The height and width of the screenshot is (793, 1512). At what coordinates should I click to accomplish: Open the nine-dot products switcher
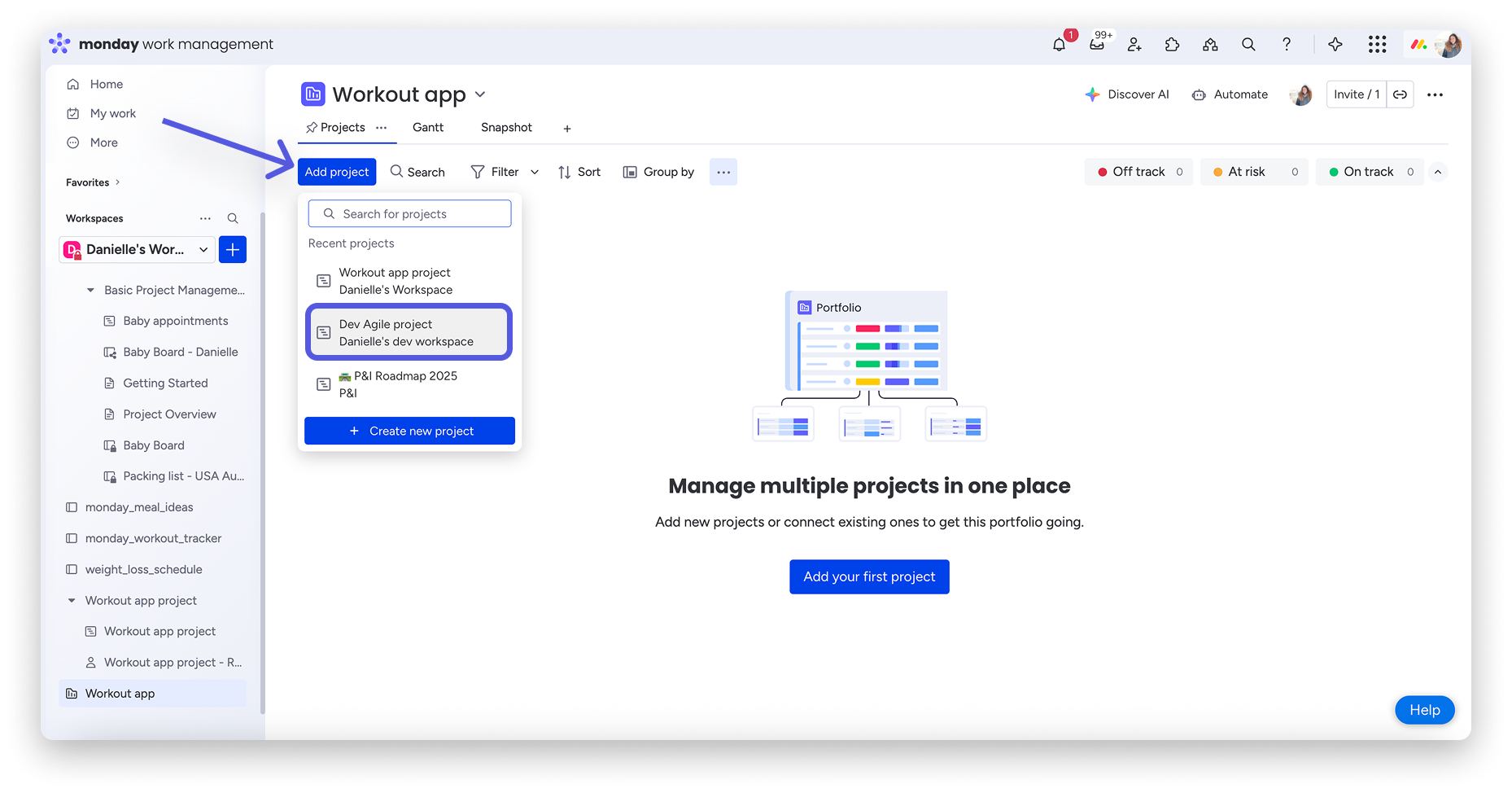pyautogui.click(x=1377, y=45)
